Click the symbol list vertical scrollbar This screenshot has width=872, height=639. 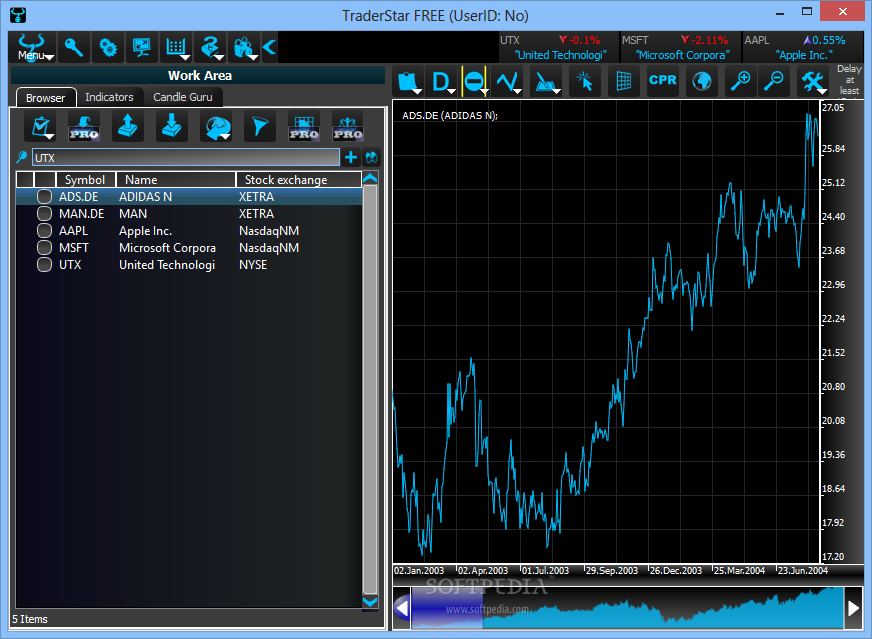click(x=370, y=390)
